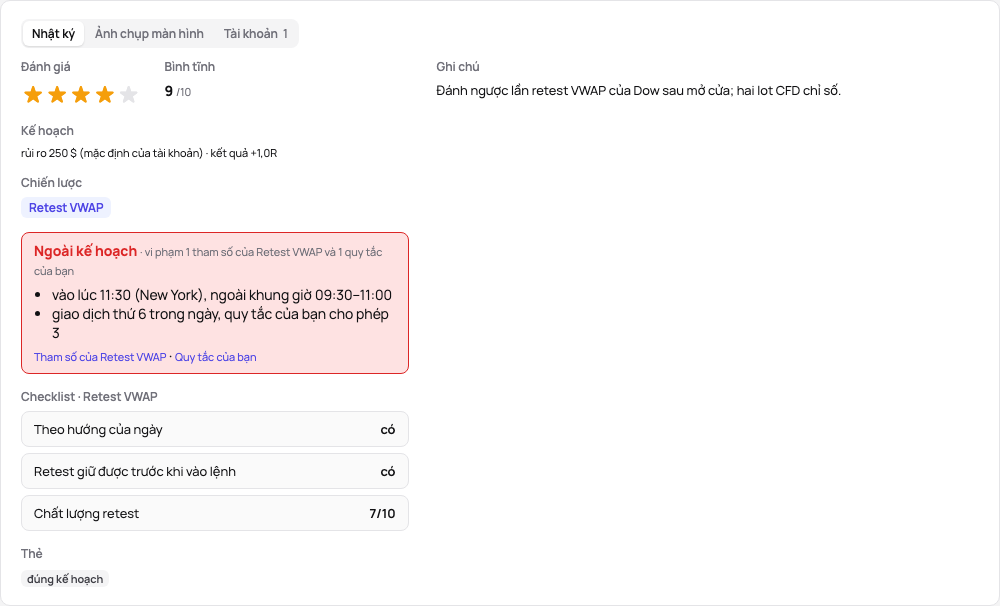
Task: Click the đúng kế hoạch tag
Action: coord(65,579)
